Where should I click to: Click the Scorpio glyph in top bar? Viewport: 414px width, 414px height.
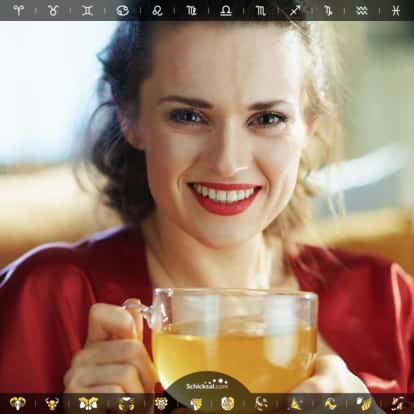pyautogui.click(x=261, y=10)
